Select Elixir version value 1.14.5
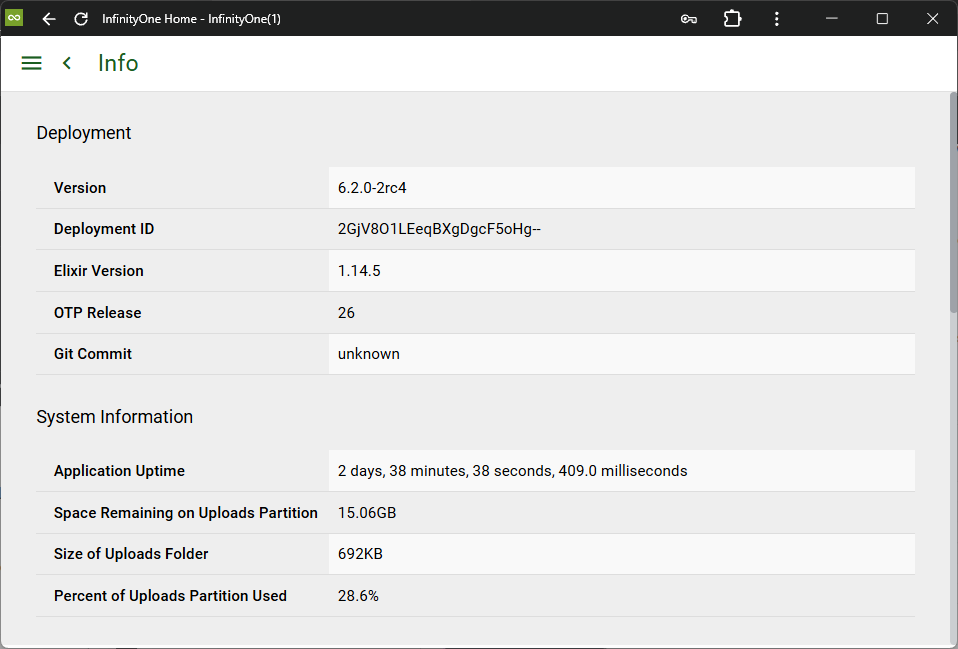This screenshot has width=958, height=649. tap(359, 271)
